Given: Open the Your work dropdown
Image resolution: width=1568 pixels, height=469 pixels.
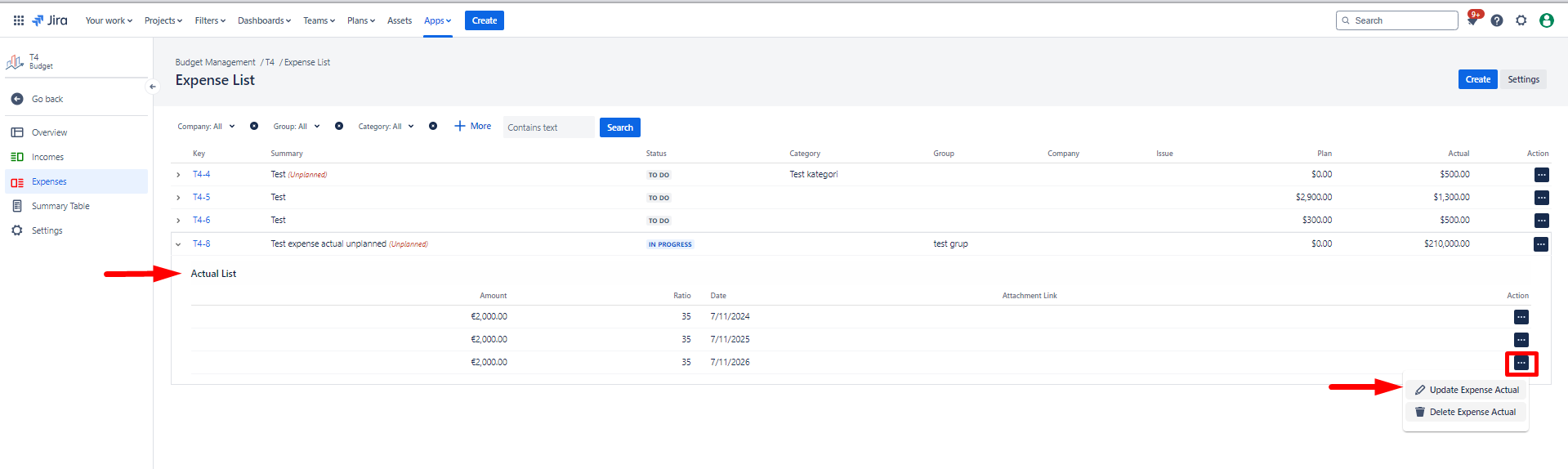Looking at the screenshot, I should pos(109,20).
